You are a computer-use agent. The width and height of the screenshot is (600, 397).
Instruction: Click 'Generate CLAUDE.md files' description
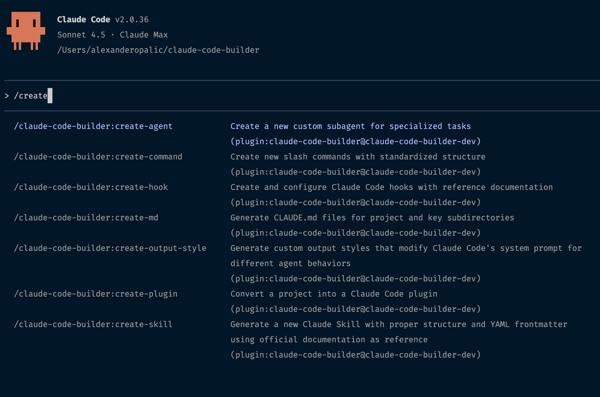coord(372,217)
